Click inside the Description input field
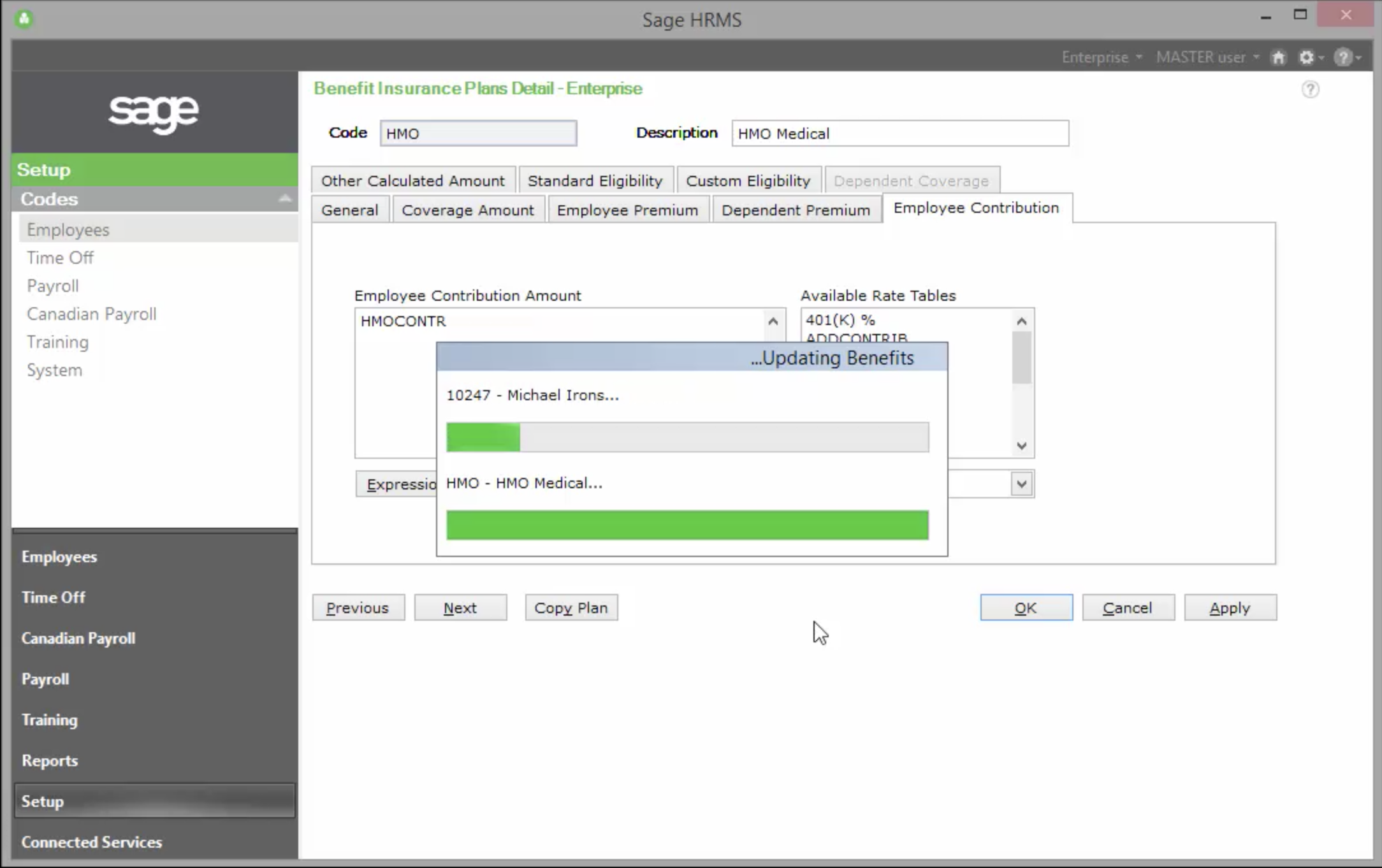The image size is (1382, 868). 899,133
